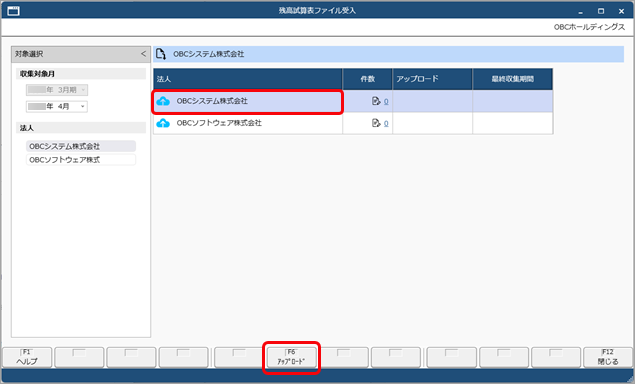Click the F1 ヘルプ function button

tap(27, 357)
